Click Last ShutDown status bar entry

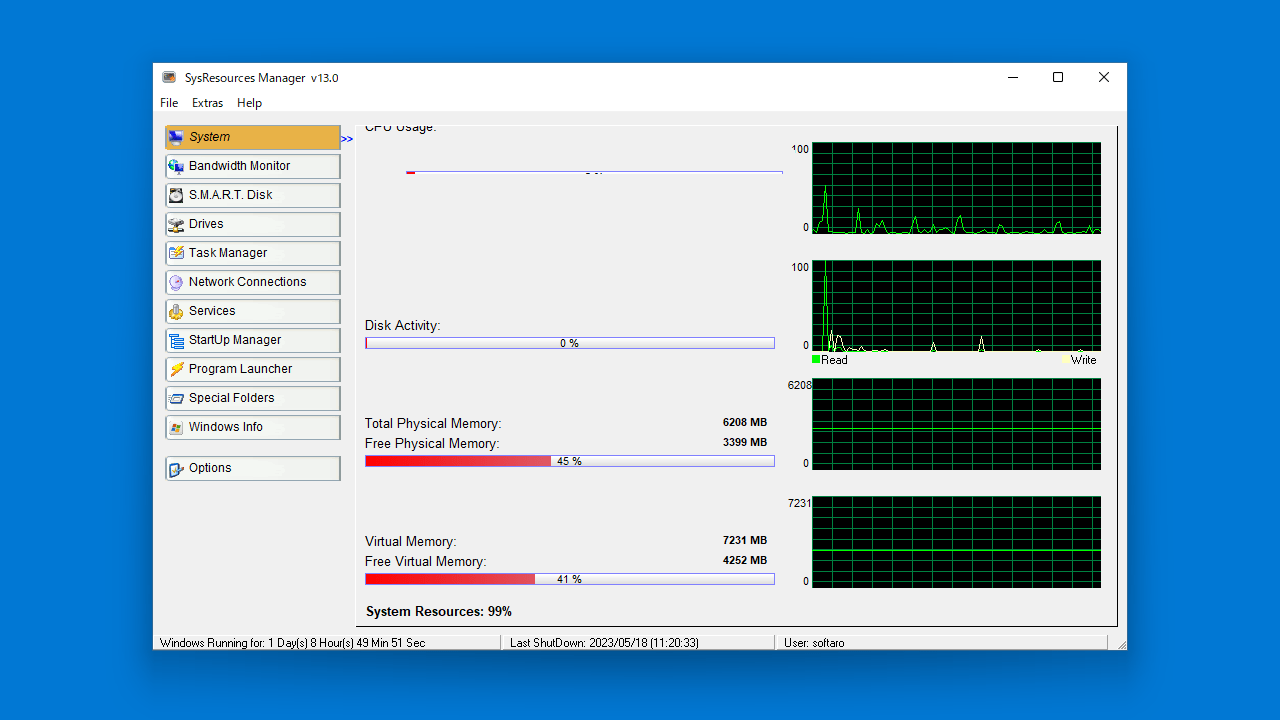click(x=638, y=643)
